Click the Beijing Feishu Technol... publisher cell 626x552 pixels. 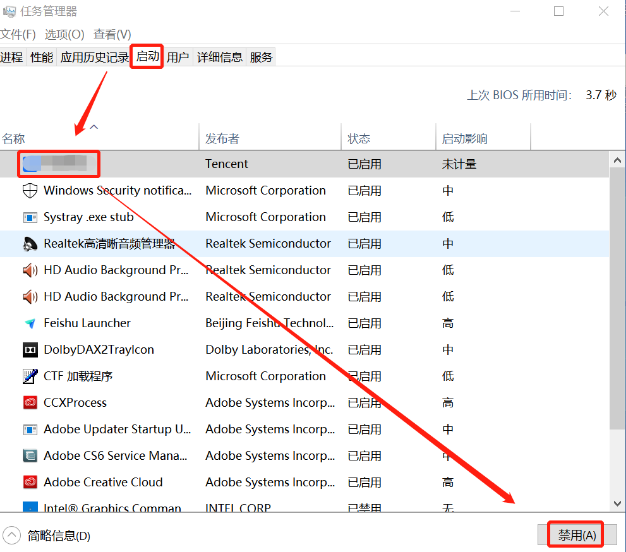point(269,323)
